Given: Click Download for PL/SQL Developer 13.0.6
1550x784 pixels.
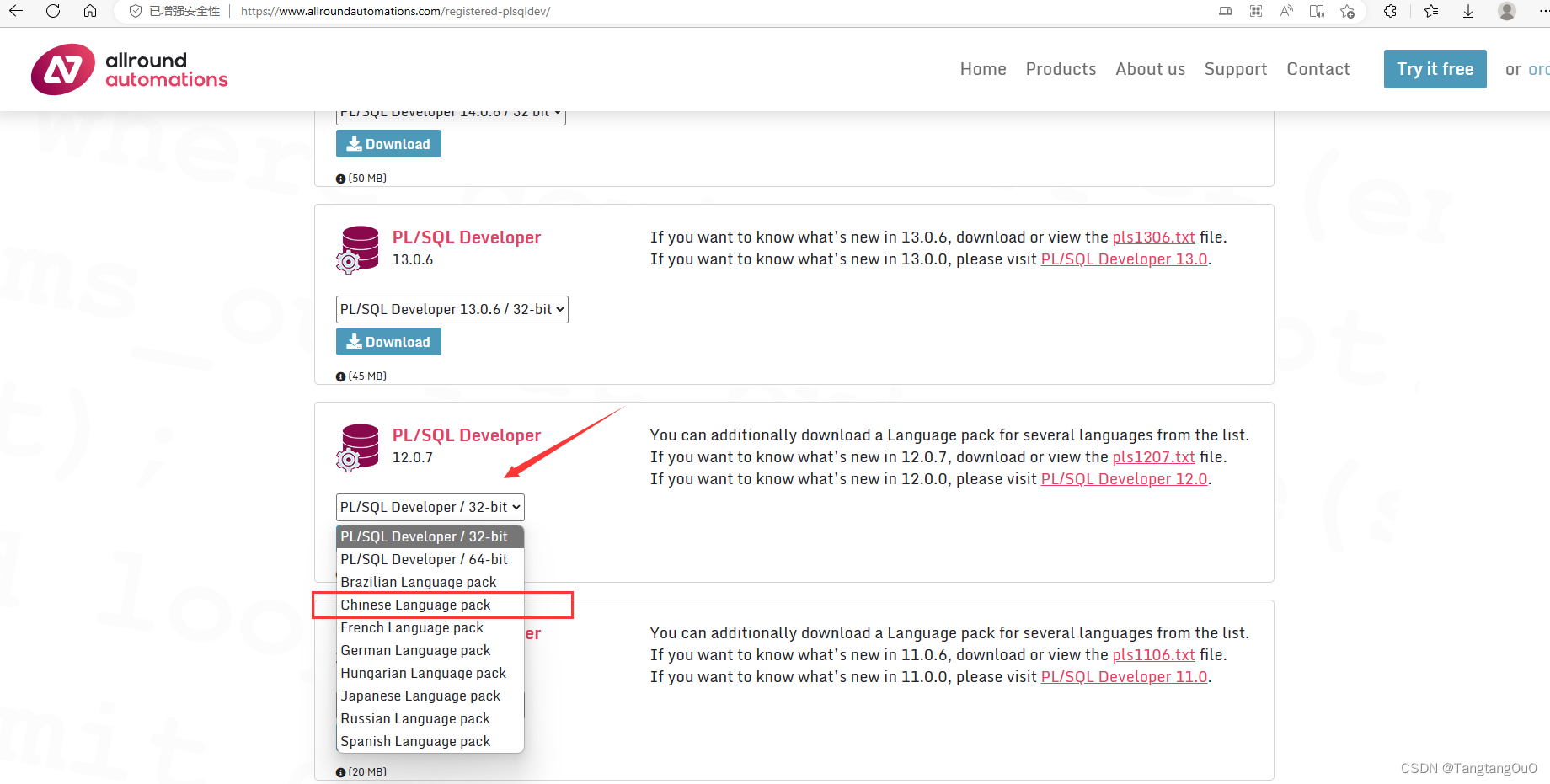Looking at the screenshot, I should click(x=388, y=341).
